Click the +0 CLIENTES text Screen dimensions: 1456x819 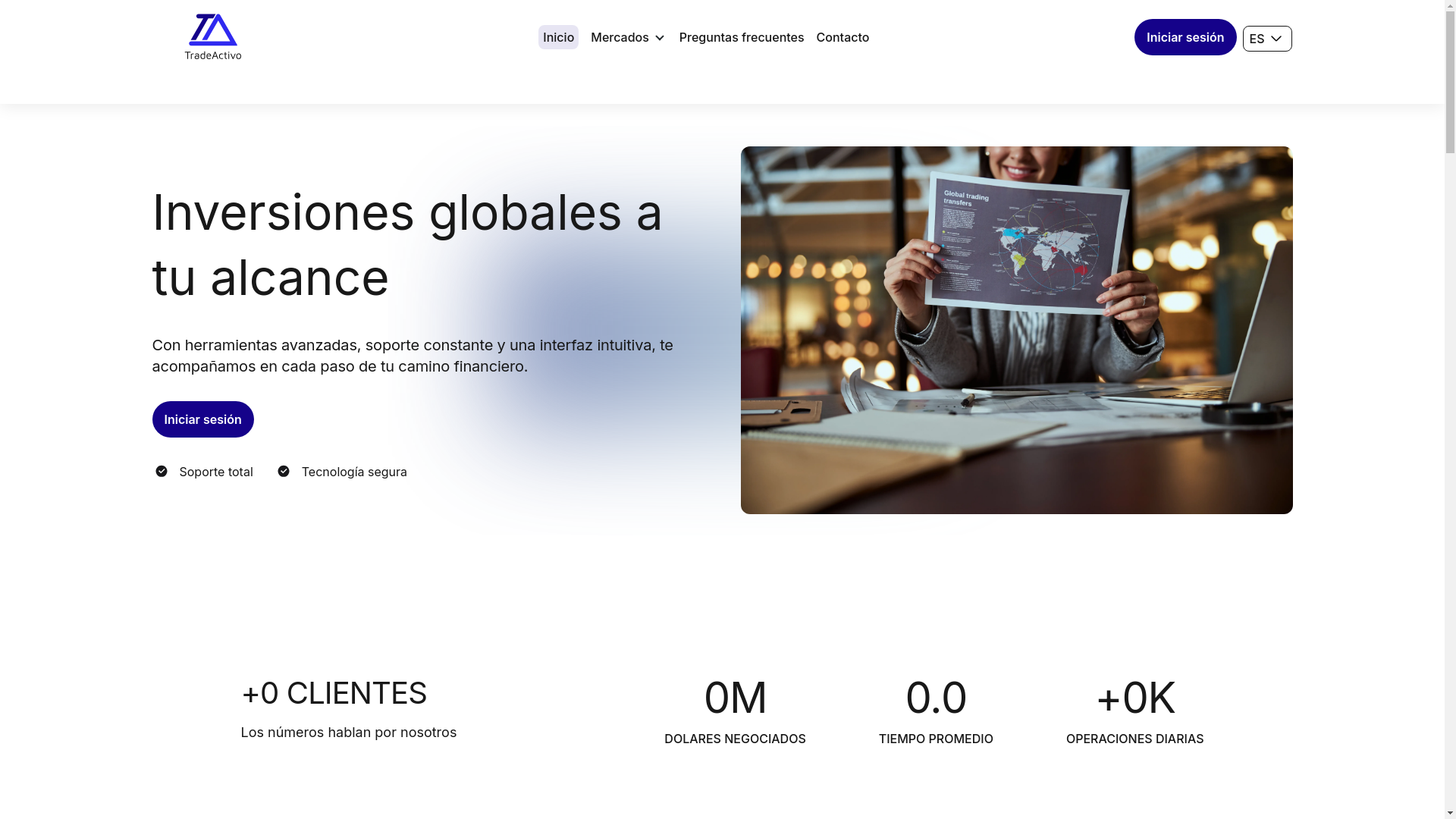334,693
